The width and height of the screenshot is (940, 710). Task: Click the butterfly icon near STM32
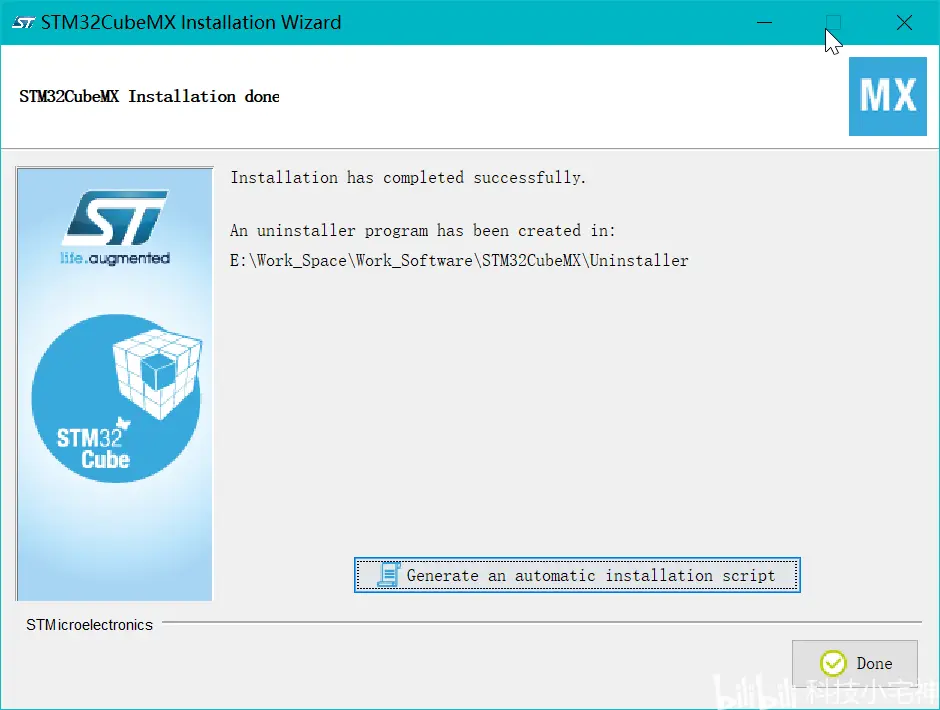pos(123,423)
